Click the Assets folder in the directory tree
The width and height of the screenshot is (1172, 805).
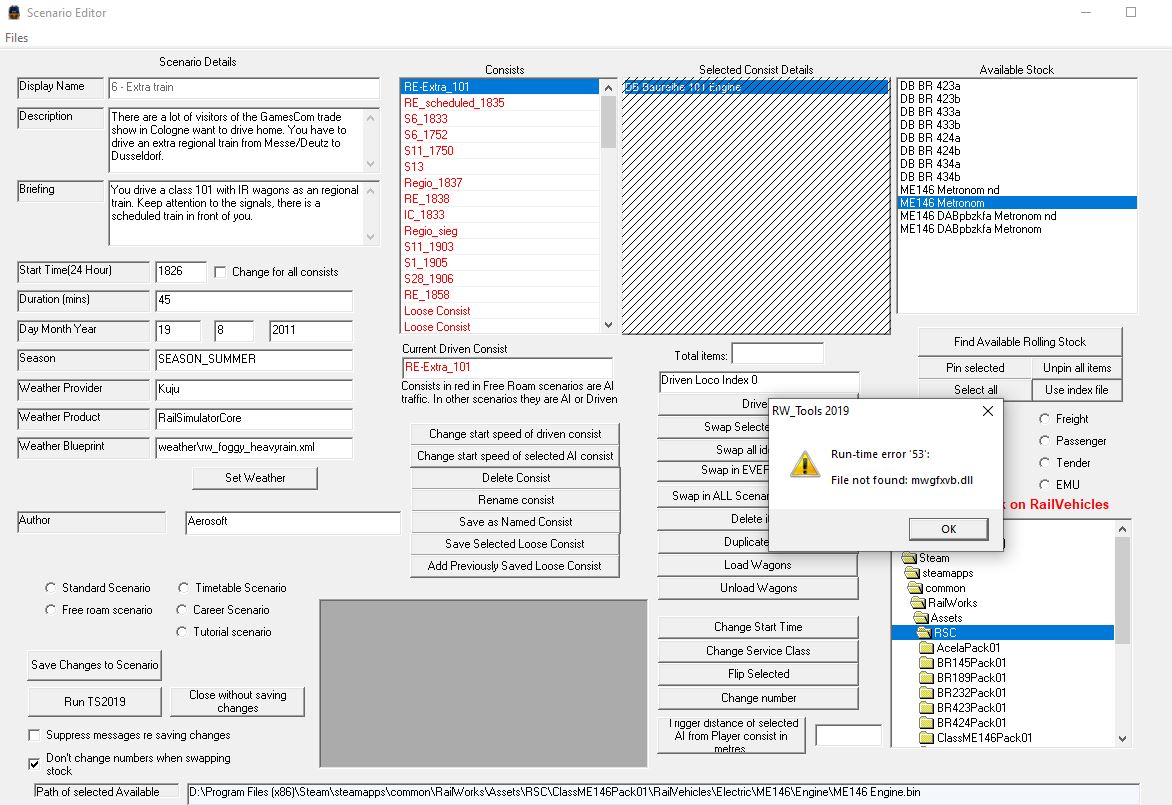[x=946, y=618]
